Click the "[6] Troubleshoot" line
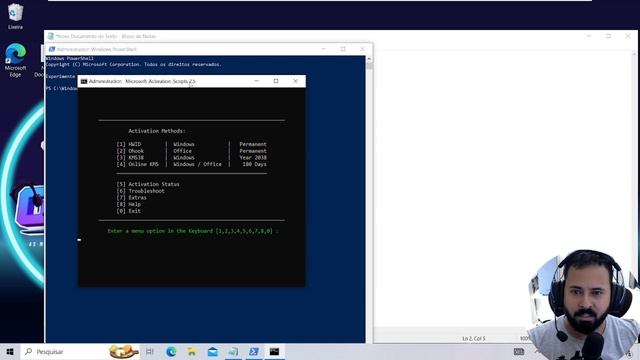This screenshot has width=640, height=360. [140, 191]
